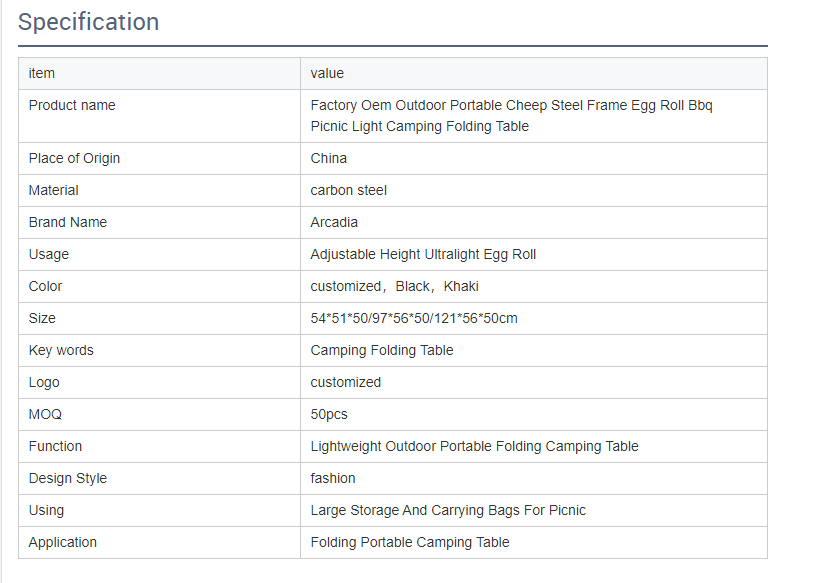Select the Logo row's 'customized' value
The height and width of the screenshot is (583, 816).
pyautogui.click(x=345, y=382)
